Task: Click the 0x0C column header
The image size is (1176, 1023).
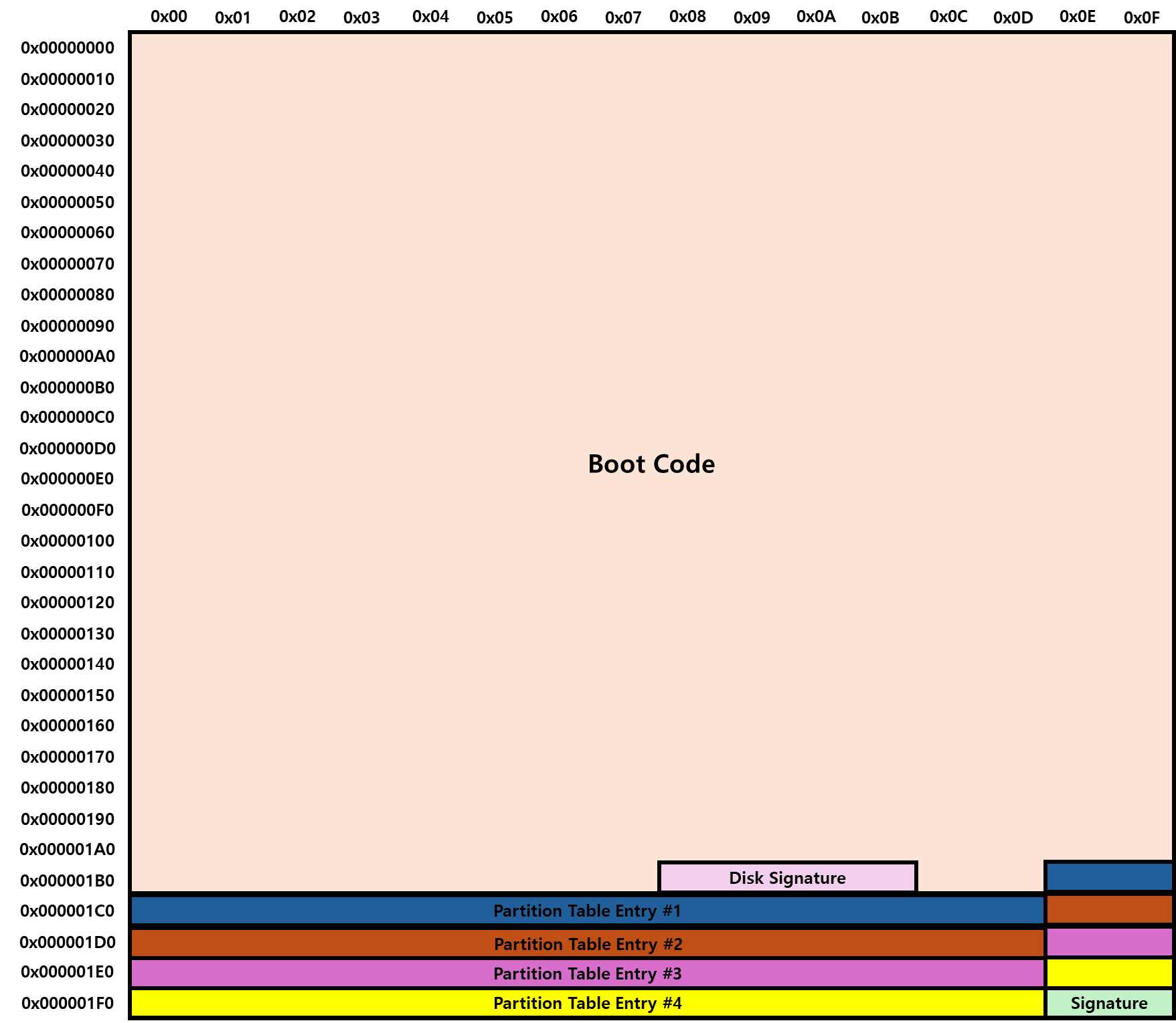Action: click(x=948, y=17)
